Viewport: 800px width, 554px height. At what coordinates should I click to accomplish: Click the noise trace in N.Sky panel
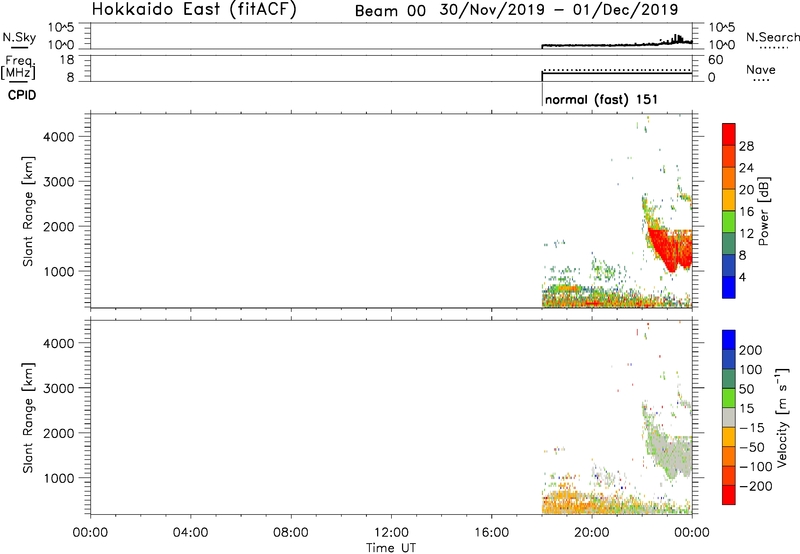(616, 44)
